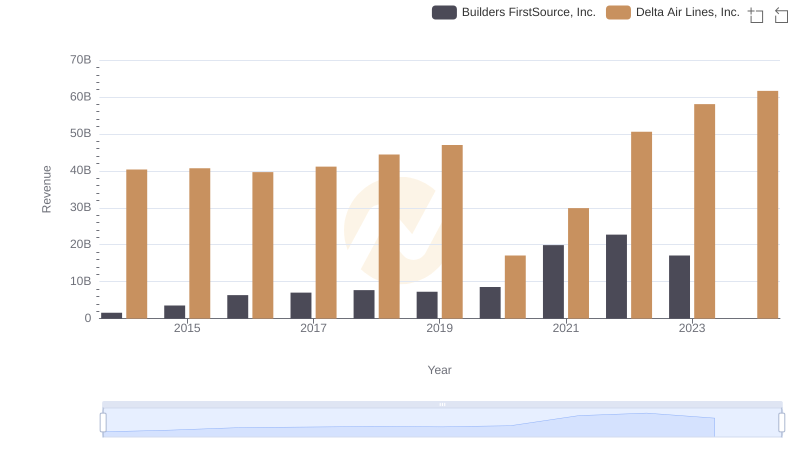Click the Builders FirstSource bar for 2022
This screenshot has width=800, height=461.
(616, 276)
